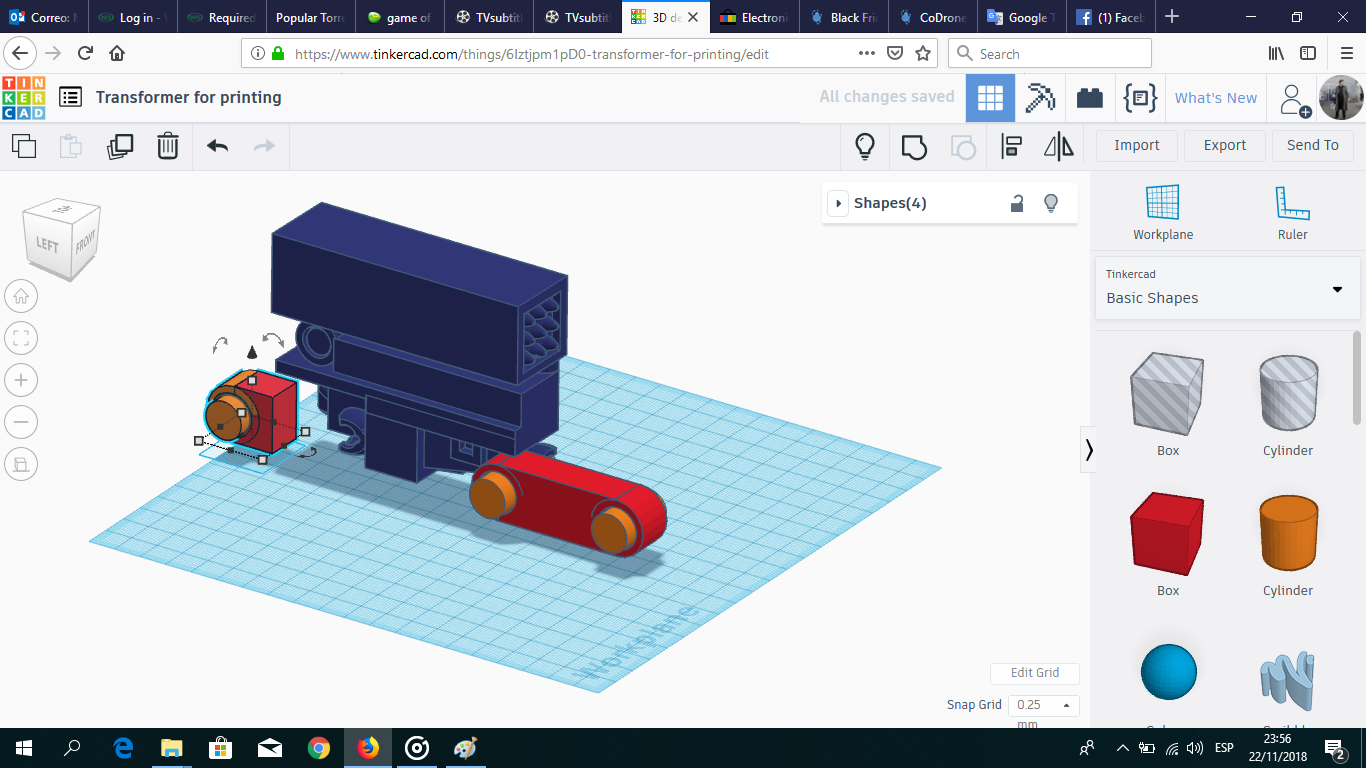Screen dimensions: 1366x768
Task: Click the Show All lightbulb icon
Action: pyautogui.click(x=865, y=146)
